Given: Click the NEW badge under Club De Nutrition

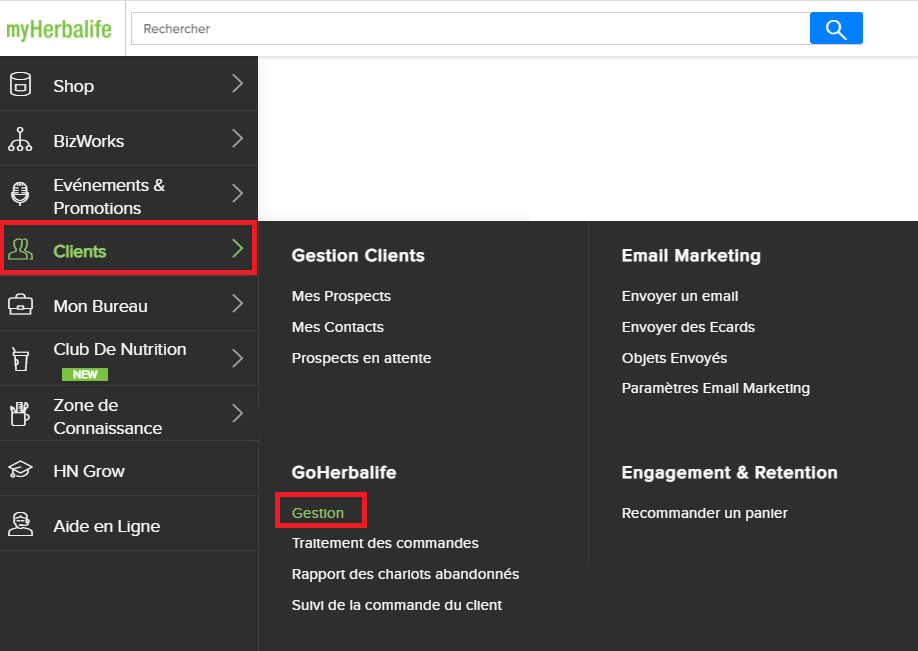Looking at the screenshot, I should [85, 375].
